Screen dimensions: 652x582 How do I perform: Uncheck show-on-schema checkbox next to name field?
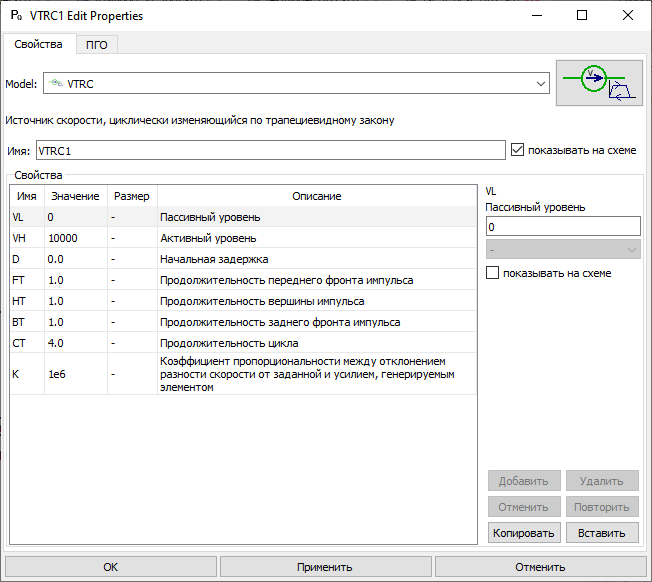tap(517, 150)
